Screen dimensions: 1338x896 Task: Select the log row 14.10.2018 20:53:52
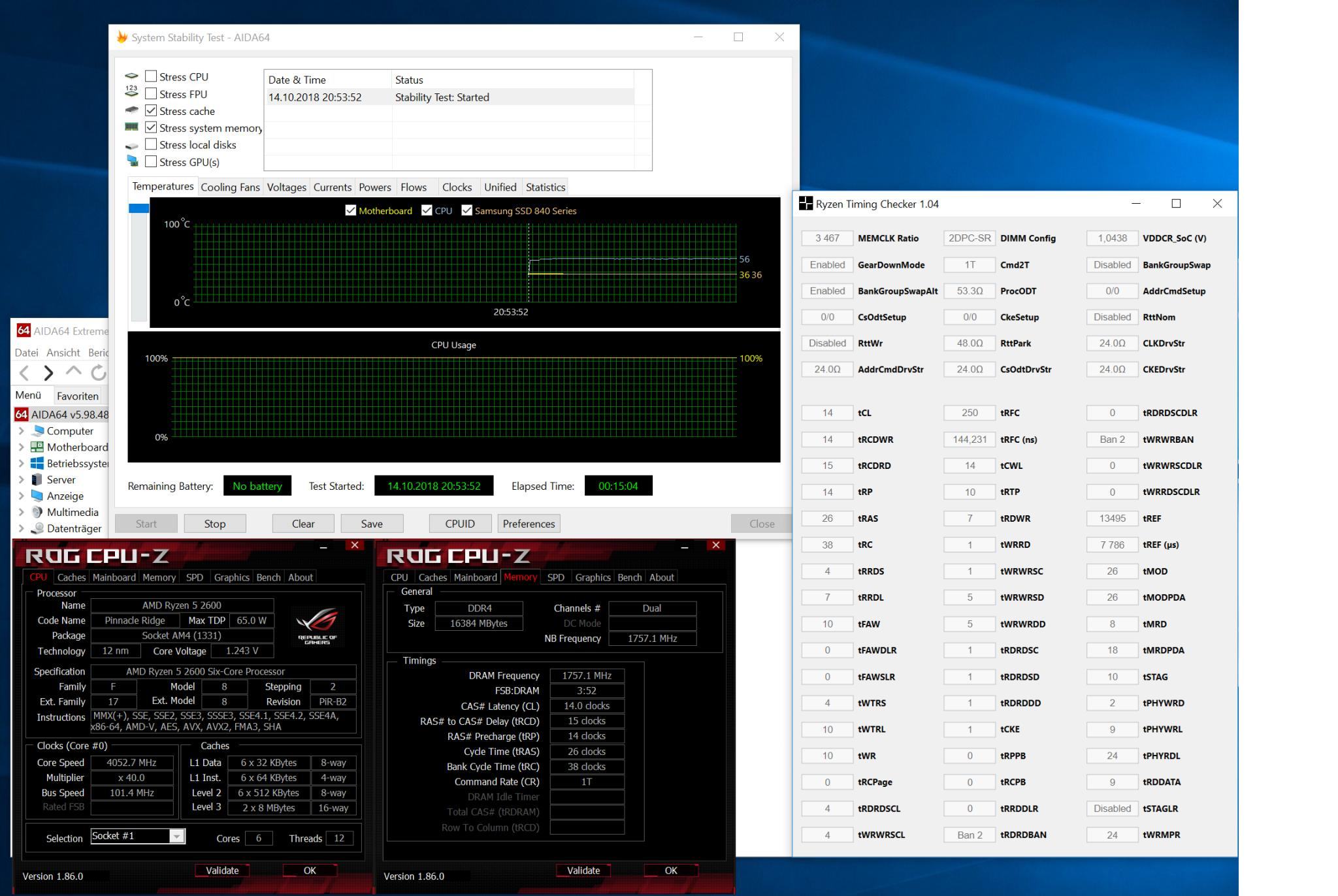click(450, 97)
